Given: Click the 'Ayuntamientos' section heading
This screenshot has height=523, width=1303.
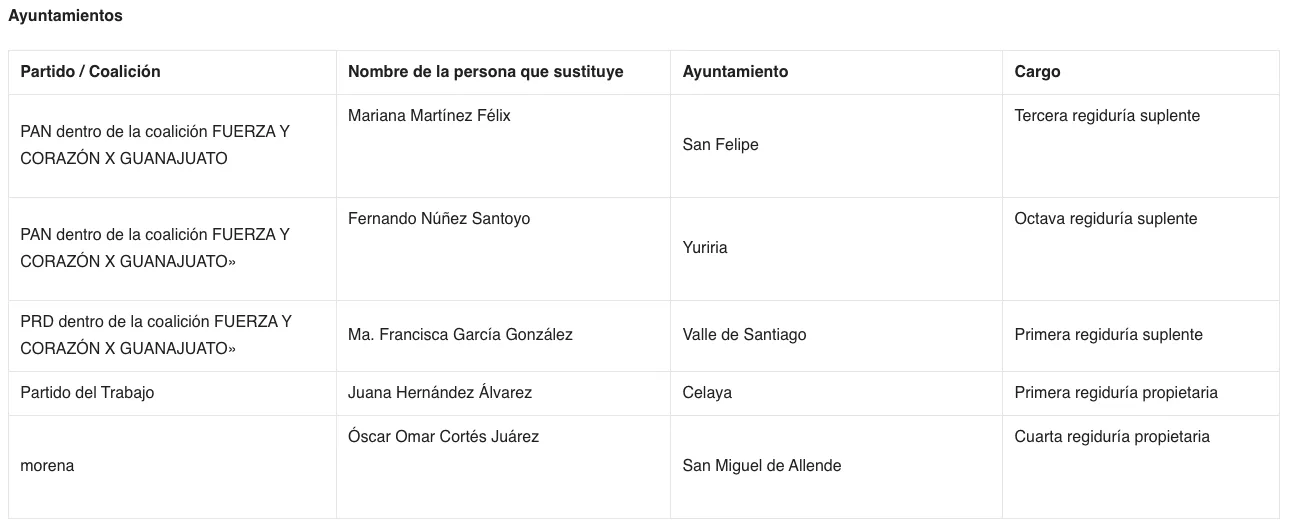Looking at the screenshot, I should click(x=65, y=16).
